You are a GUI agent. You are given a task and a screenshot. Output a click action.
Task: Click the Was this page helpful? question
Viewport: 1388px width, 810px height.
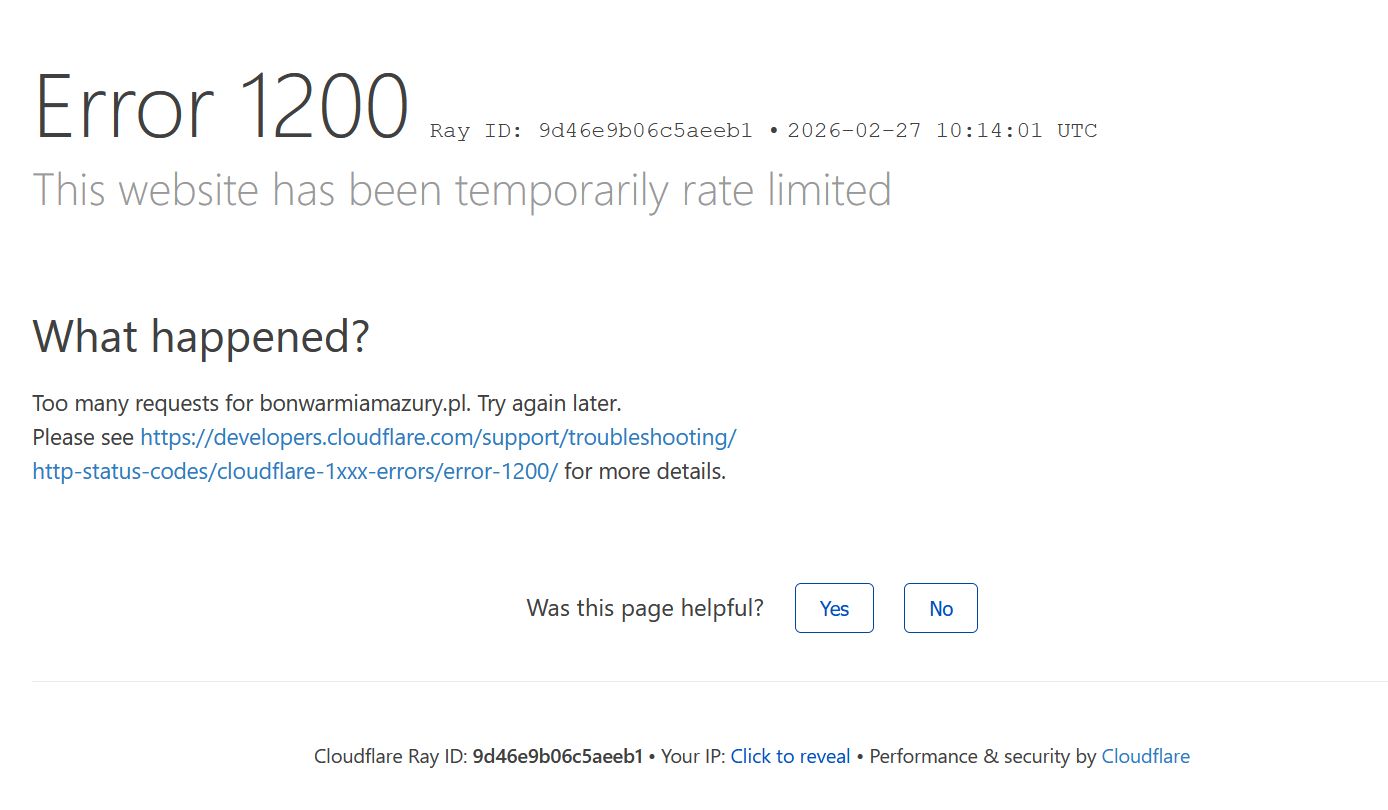click(x=645, y=608)
